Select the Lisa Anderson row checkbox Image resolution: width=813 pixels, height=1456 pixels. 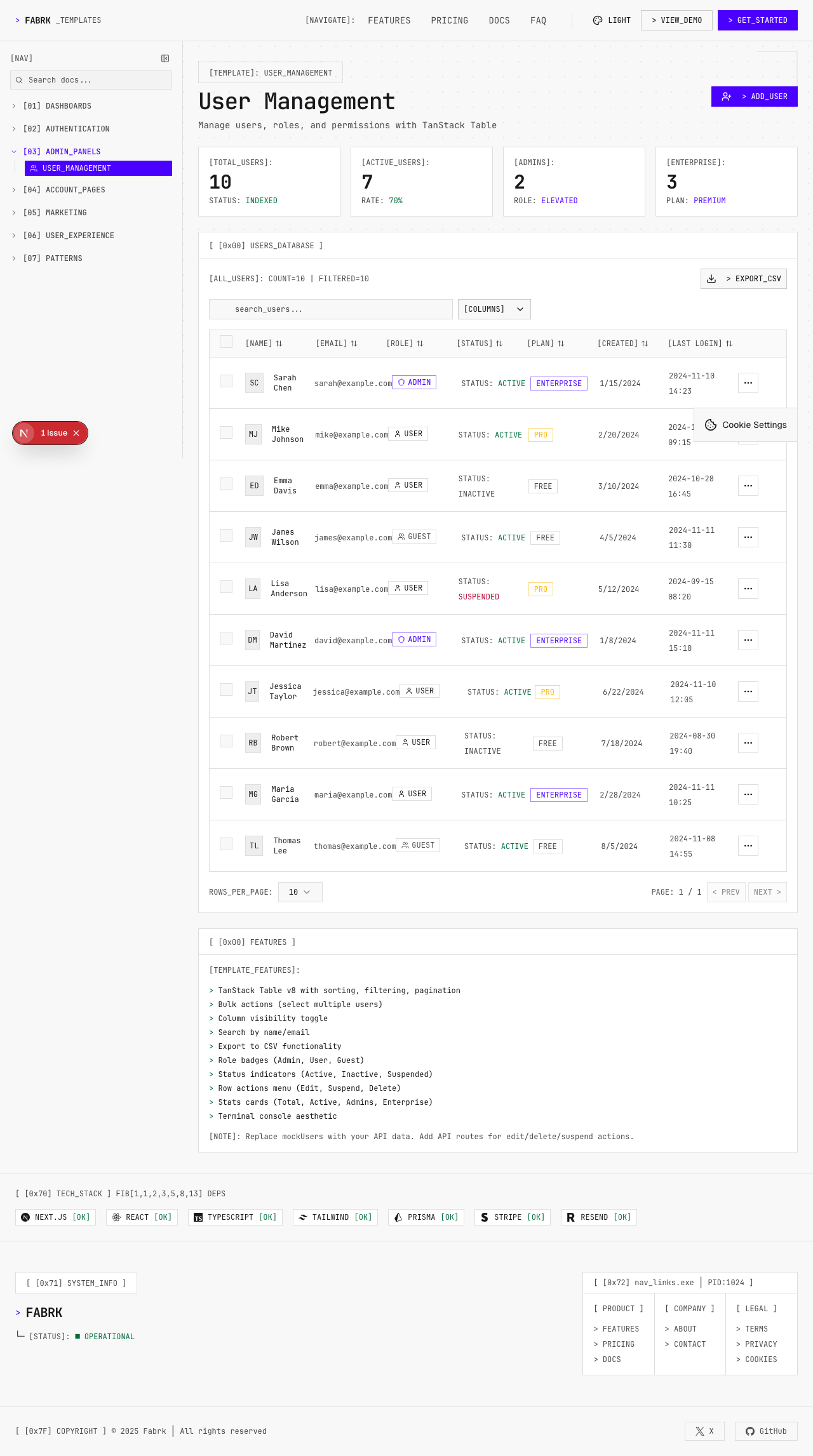pyautogui.click(x=226, y=587)
